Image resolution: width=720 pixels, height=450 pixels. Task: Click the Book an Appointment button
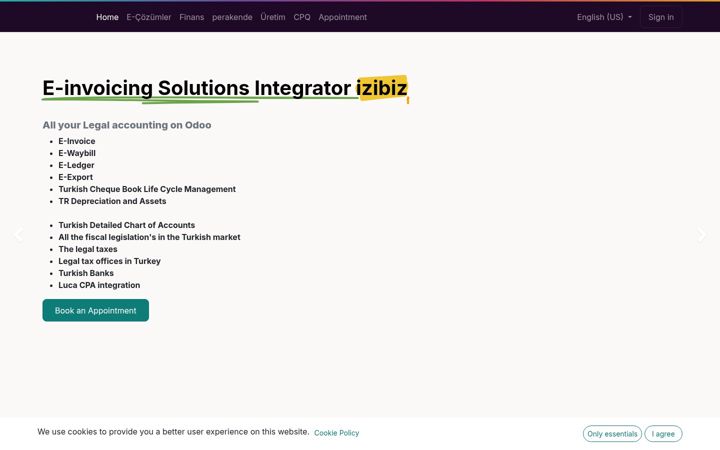tap(96, 310)
